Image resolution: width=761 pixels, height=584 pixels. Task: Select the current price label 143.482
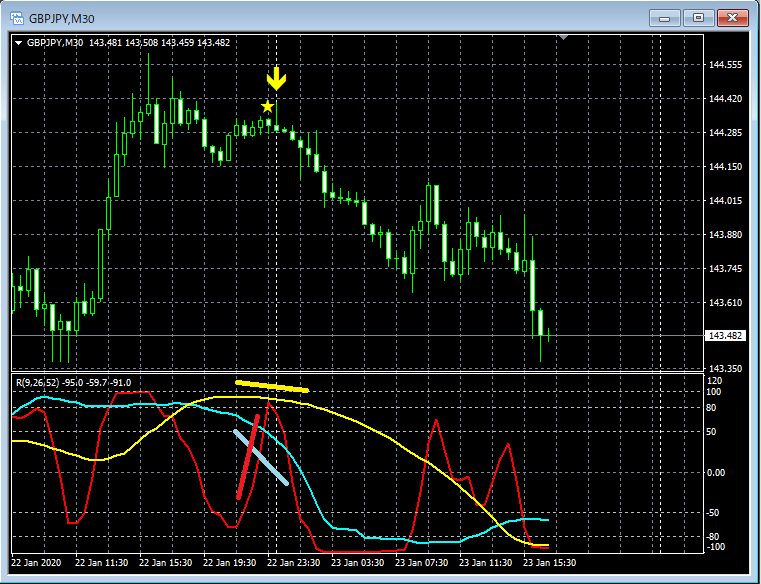(x=725, y=335)
